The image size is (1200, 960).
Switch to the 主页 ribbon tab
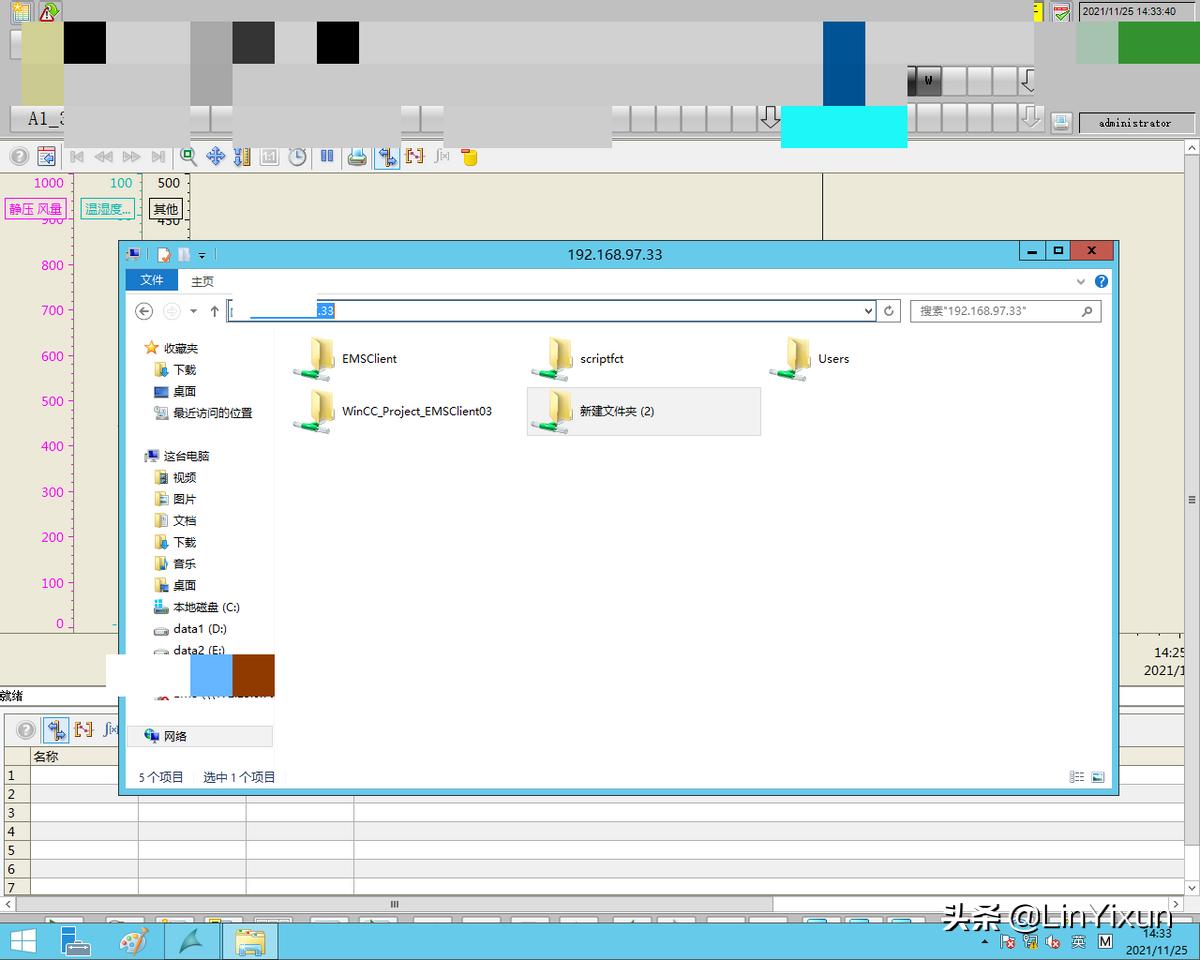(x=202, y=282)
